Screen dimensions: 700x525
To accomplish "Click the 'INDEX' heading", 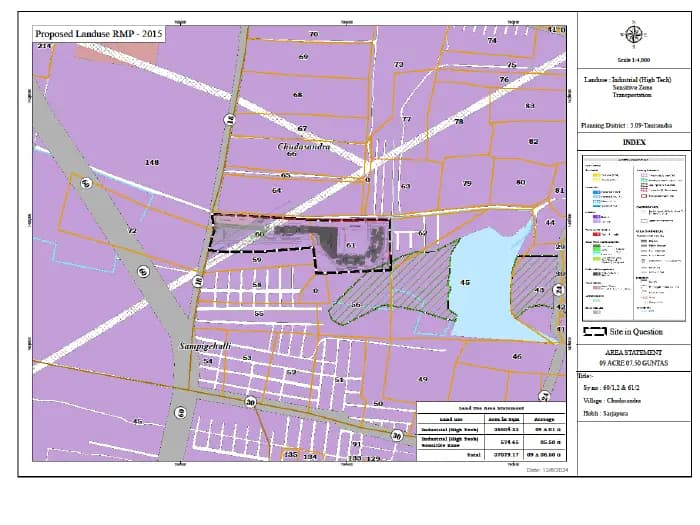I will click(634, 142).
